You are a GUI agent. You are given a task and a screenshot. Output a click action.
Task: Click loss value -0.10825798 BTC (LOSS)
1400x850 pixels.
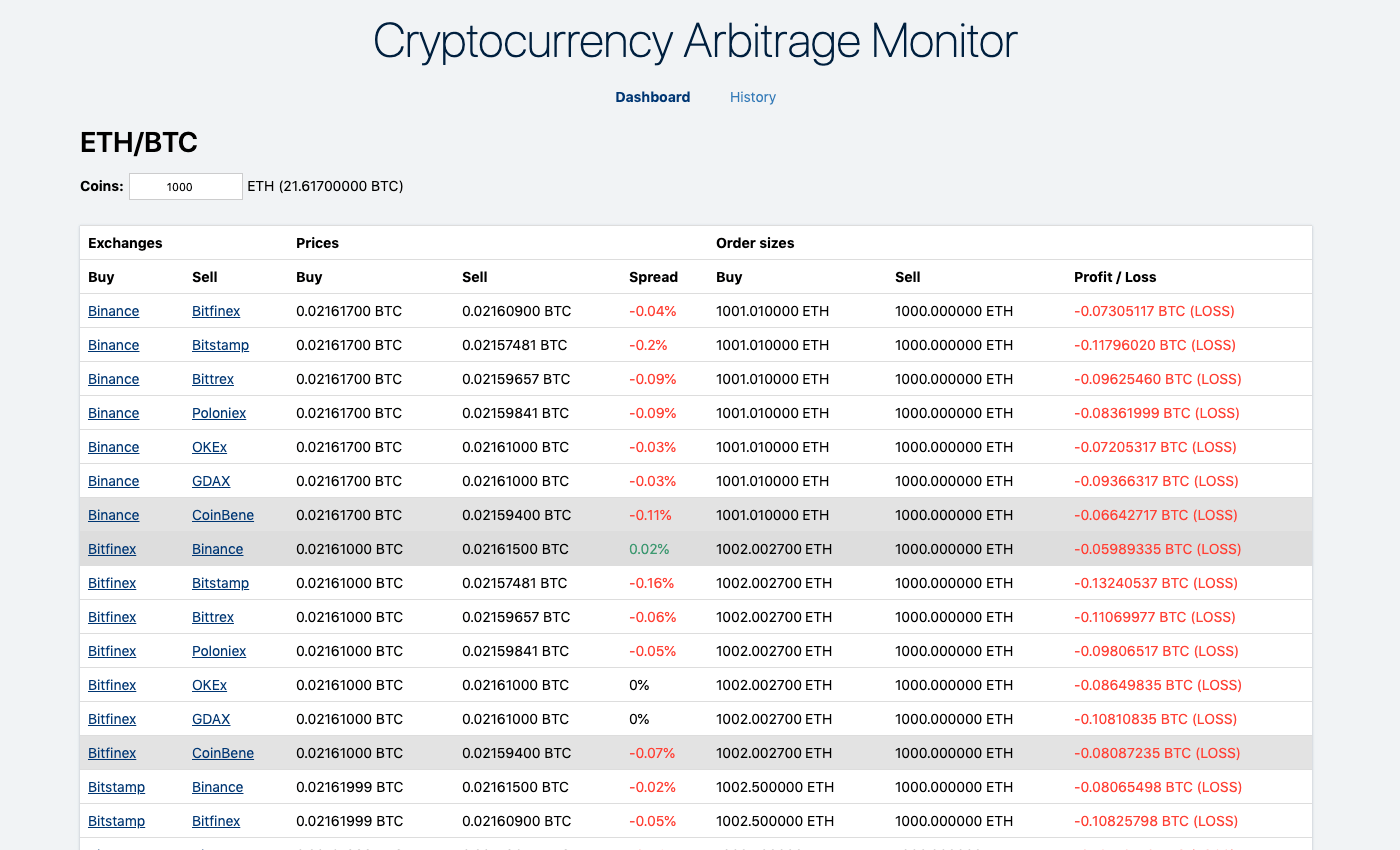click(x=1156, y=821)
